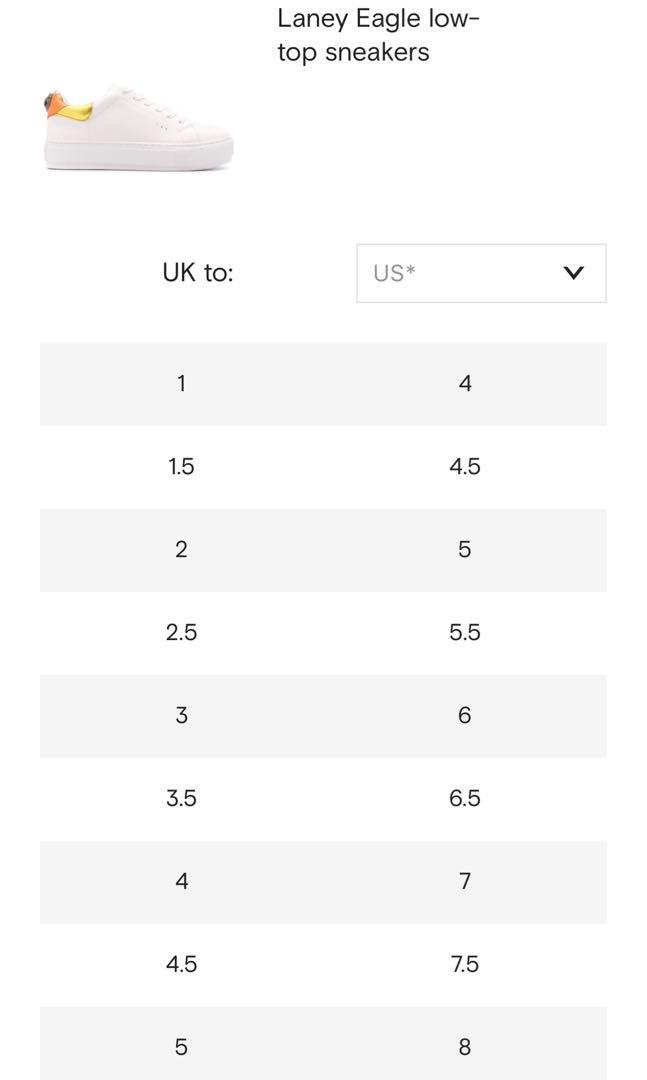Select UK size 4.5 cell
This screenshot has height=1080, width=647.
pyautogui.click(x=181, y=964)
